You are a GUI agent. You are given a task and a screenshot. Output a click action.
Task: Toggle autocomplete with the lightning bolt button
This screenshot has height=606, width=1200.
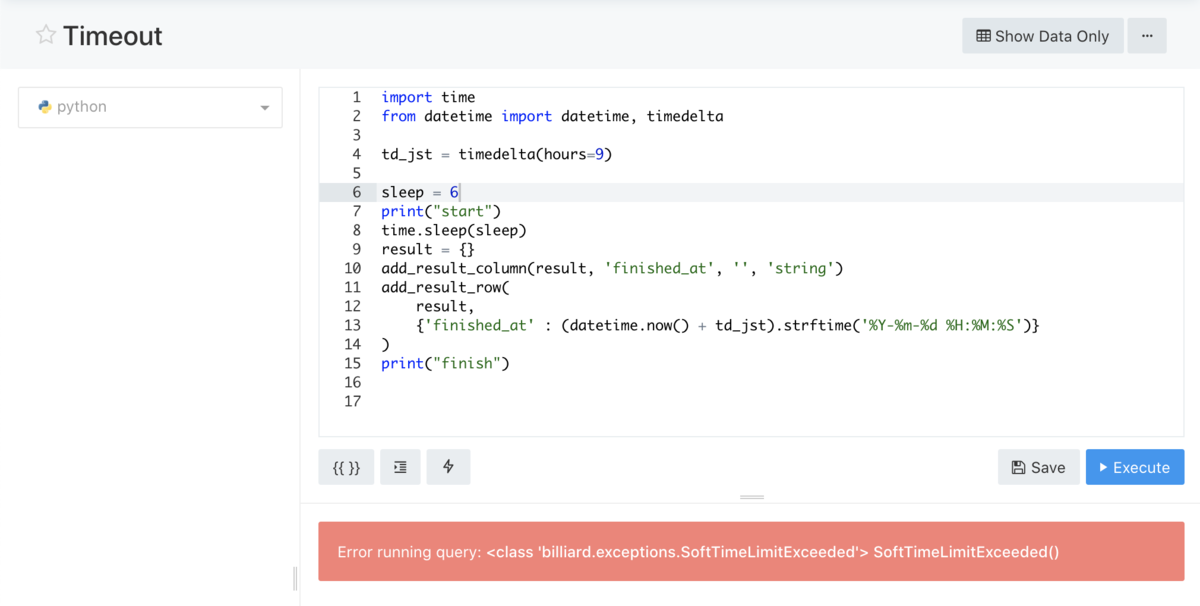tap(448, 467)
